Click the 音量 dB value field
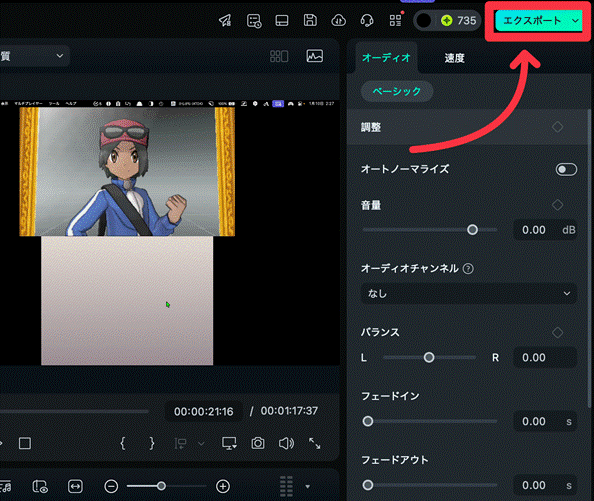 545,230
